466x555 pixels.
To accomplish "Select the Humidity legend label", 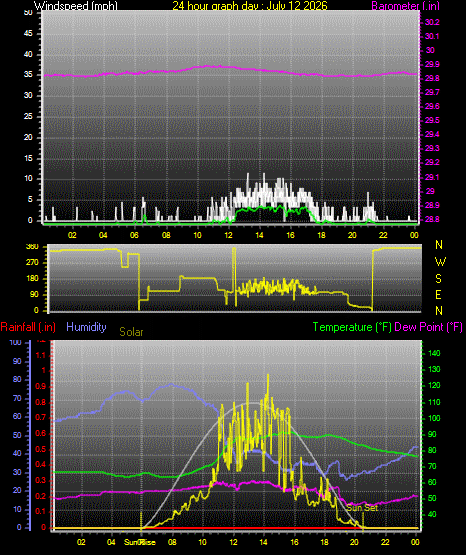I will click(86, 327).
